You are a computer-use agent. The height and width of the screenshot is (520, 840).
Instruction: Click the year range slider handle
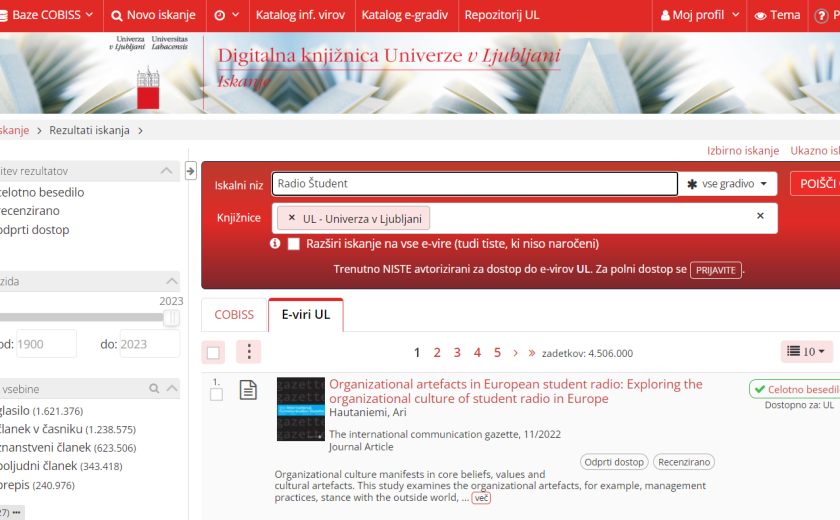pos(171,318)
